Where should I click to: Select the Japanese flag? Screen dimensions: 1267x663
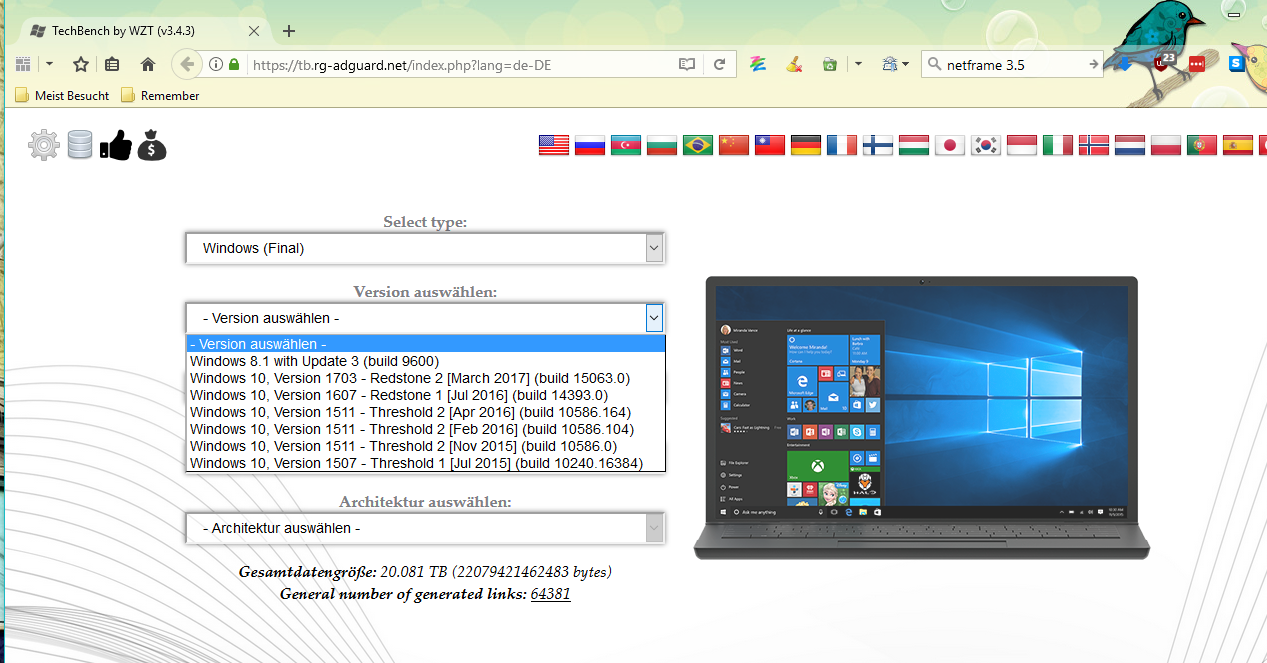click(950, 145)
